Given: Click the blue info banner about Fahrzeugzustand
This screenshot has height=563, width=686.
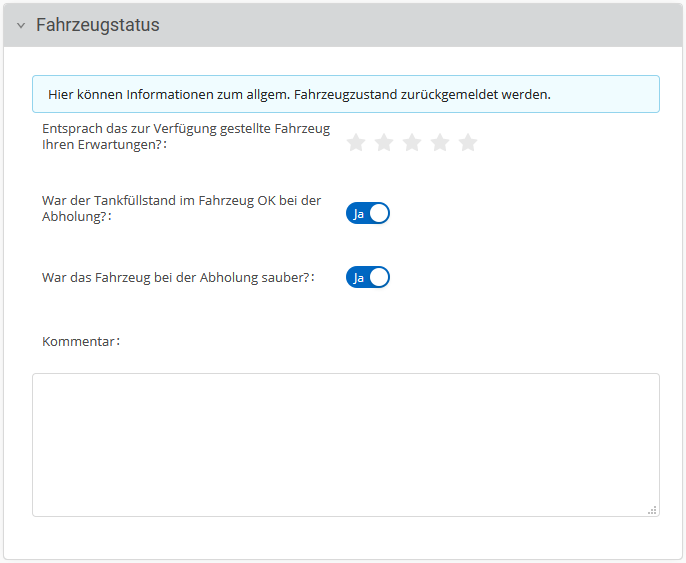Looking at the screenshot, I should point(345,94).
